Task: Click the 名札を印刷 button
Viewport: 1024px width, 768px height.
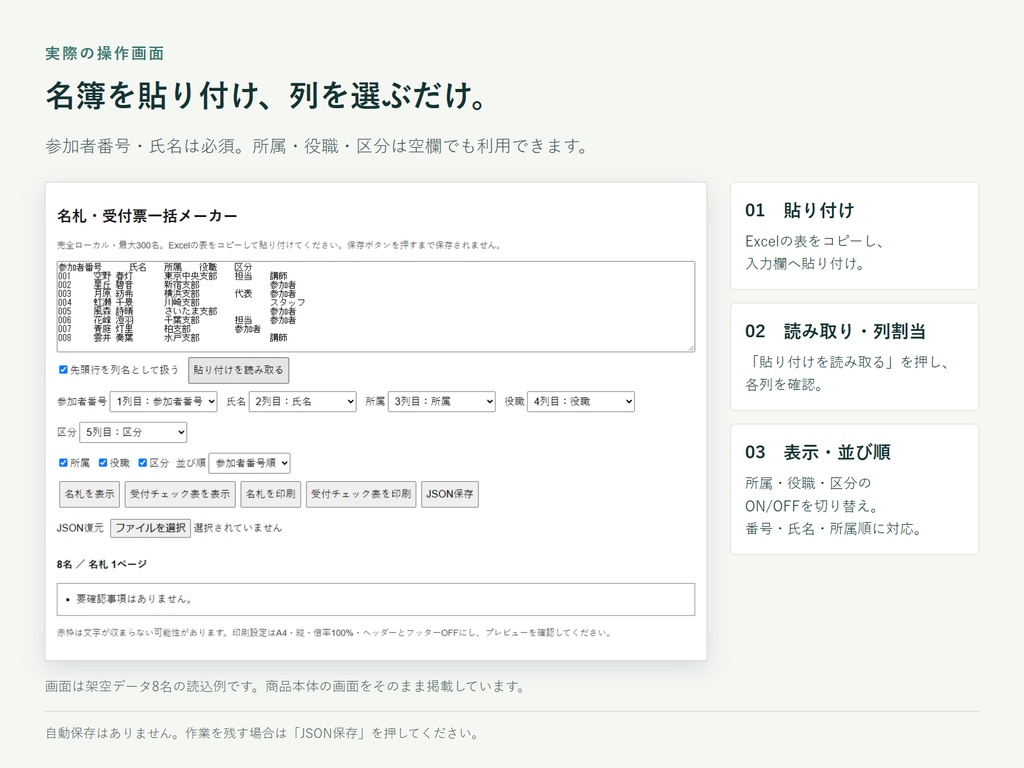Action: [270, 494]
